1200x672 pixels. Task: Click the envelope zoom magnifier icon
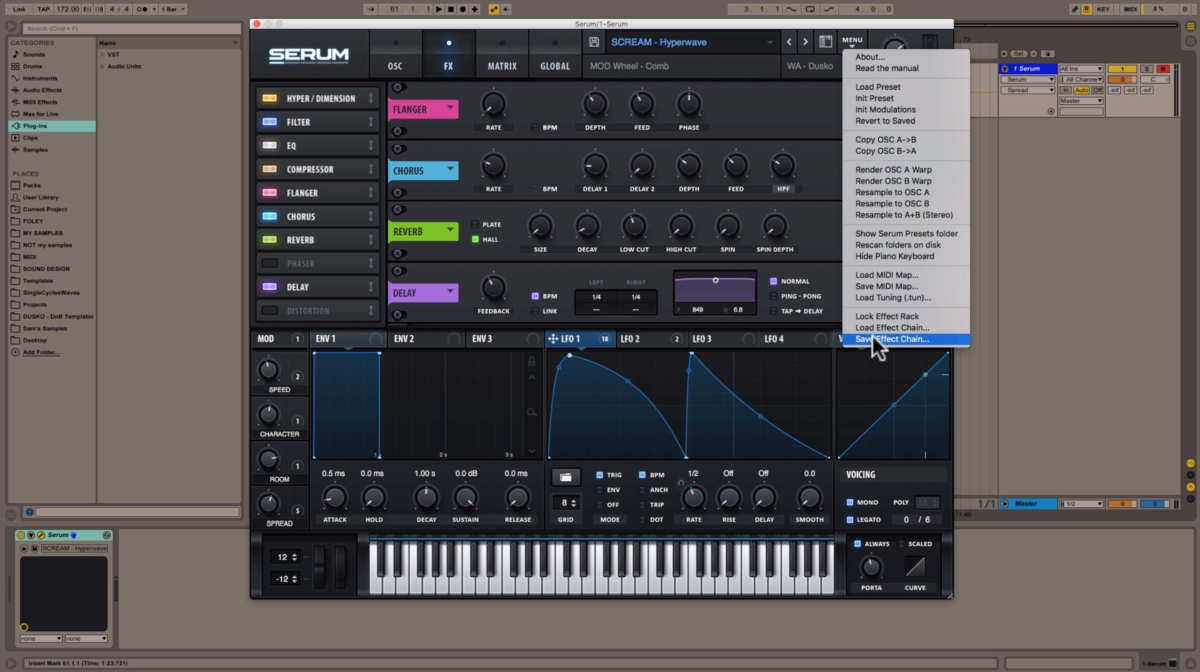point(532,412)
